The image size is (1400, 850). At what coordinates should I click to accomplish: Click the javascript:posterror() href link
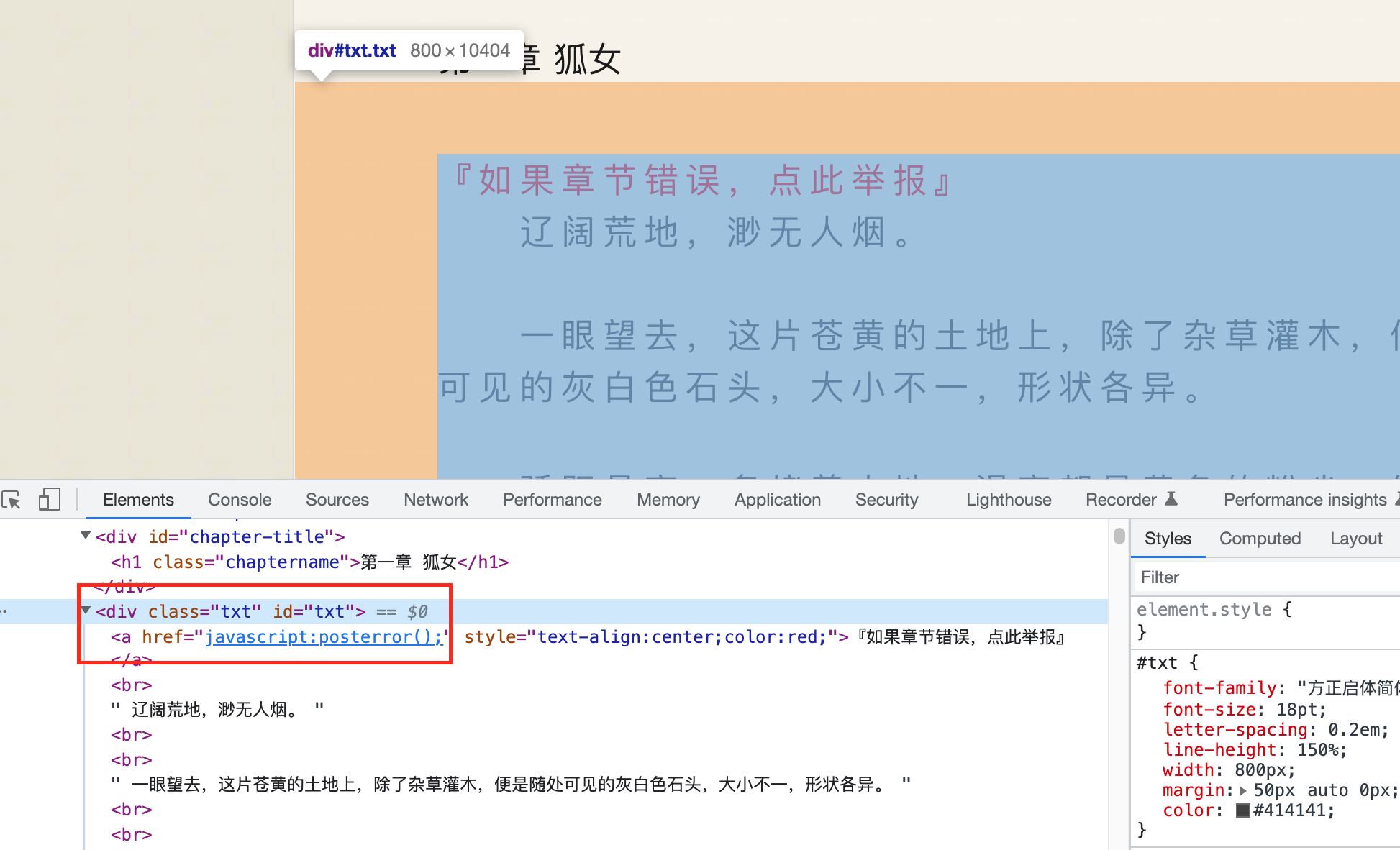click(323, 637)
